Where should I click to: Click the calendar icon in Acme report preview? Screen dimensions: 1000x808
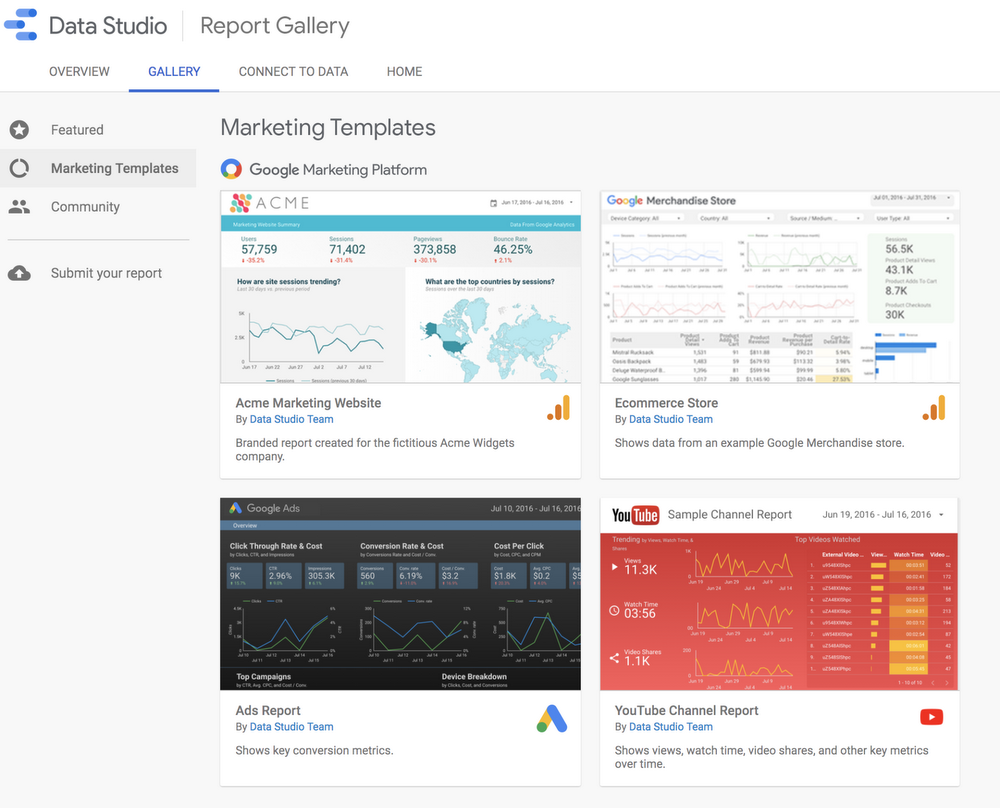click(x=493, y=203)
